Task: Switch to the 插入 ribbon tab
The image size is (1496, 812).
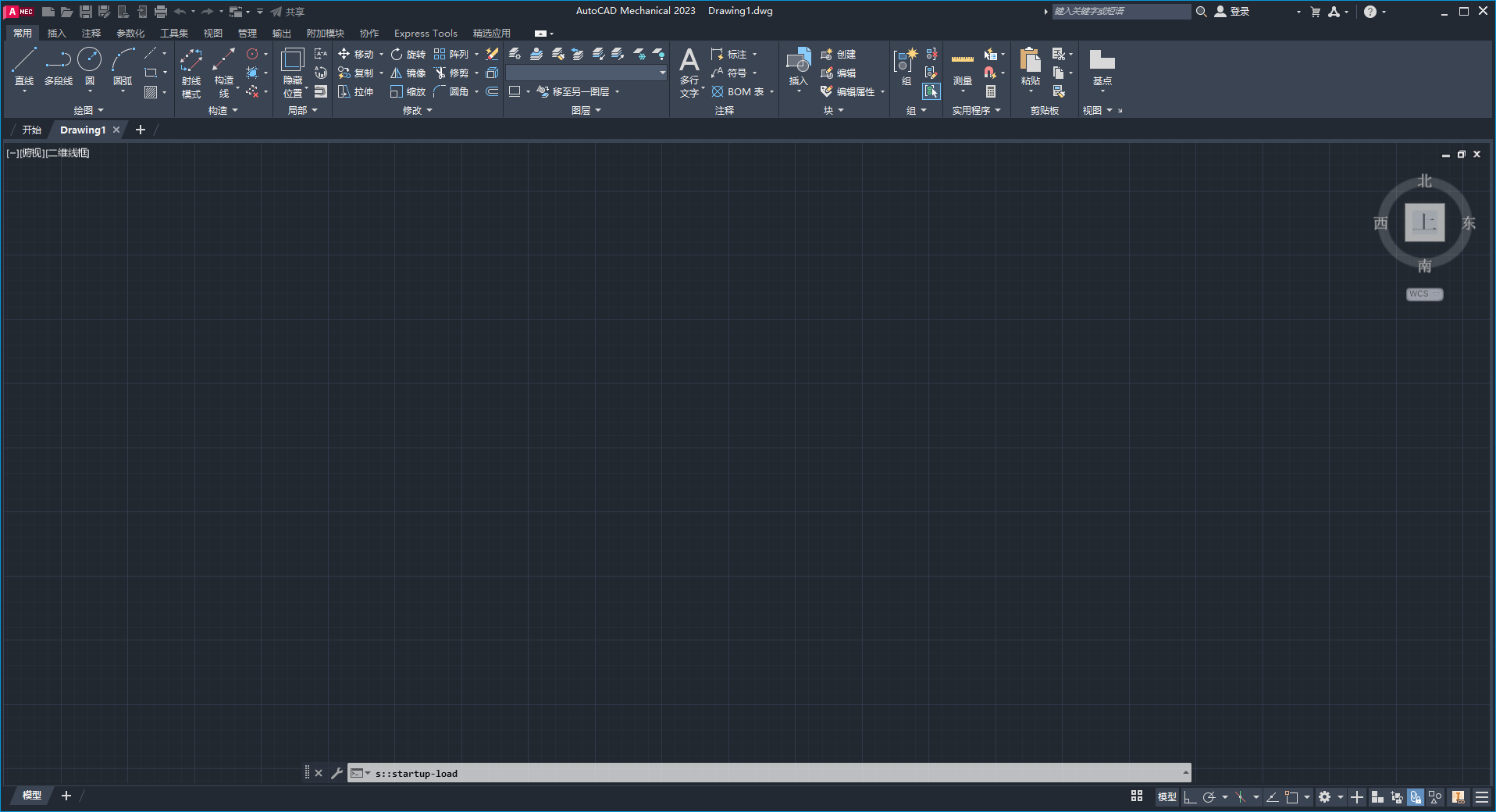Action: [56, 33]
